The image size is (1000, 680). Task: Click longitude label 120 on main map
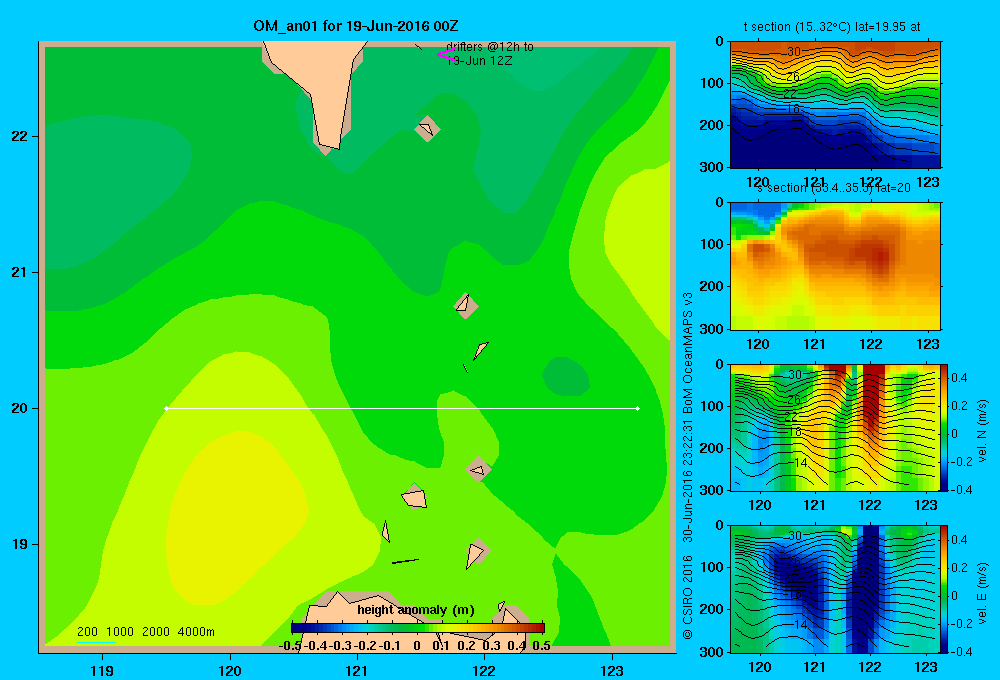(x=230, y=670)
